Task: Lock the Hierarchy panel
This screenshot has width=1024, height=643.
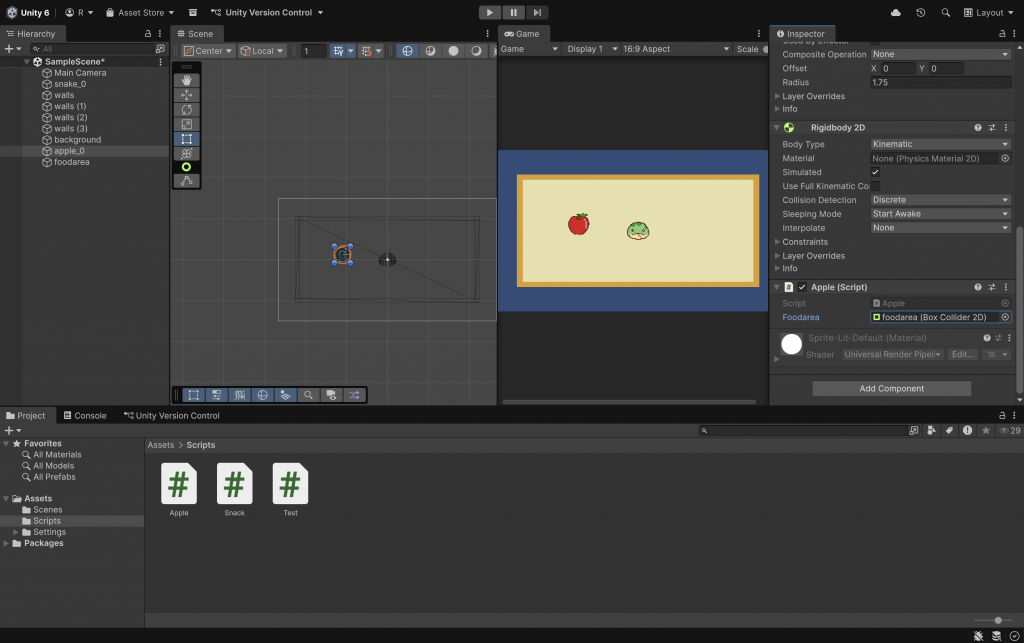Action: tap(148, 33)
